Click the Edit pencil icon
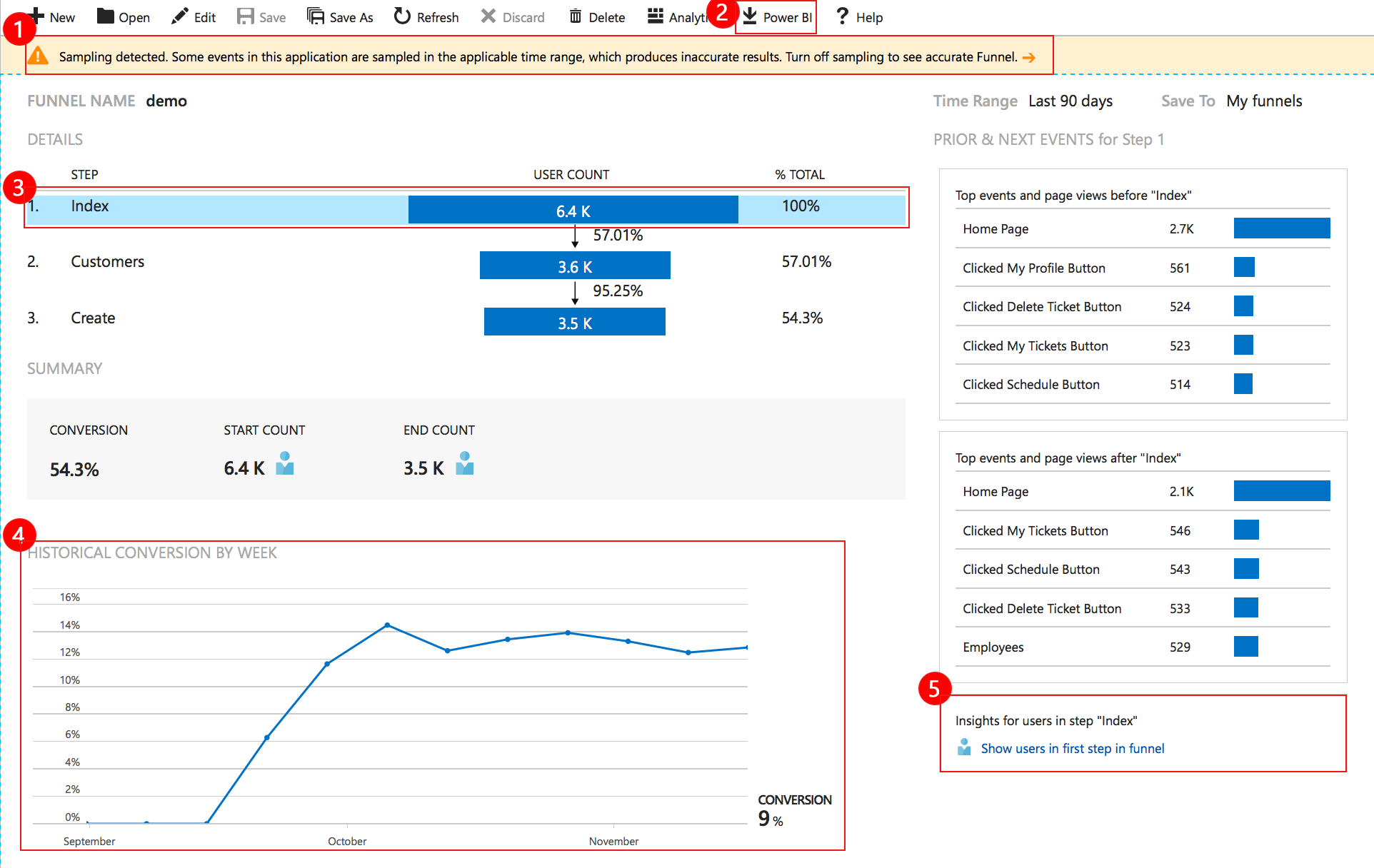1374x868 pixels. 180,16
